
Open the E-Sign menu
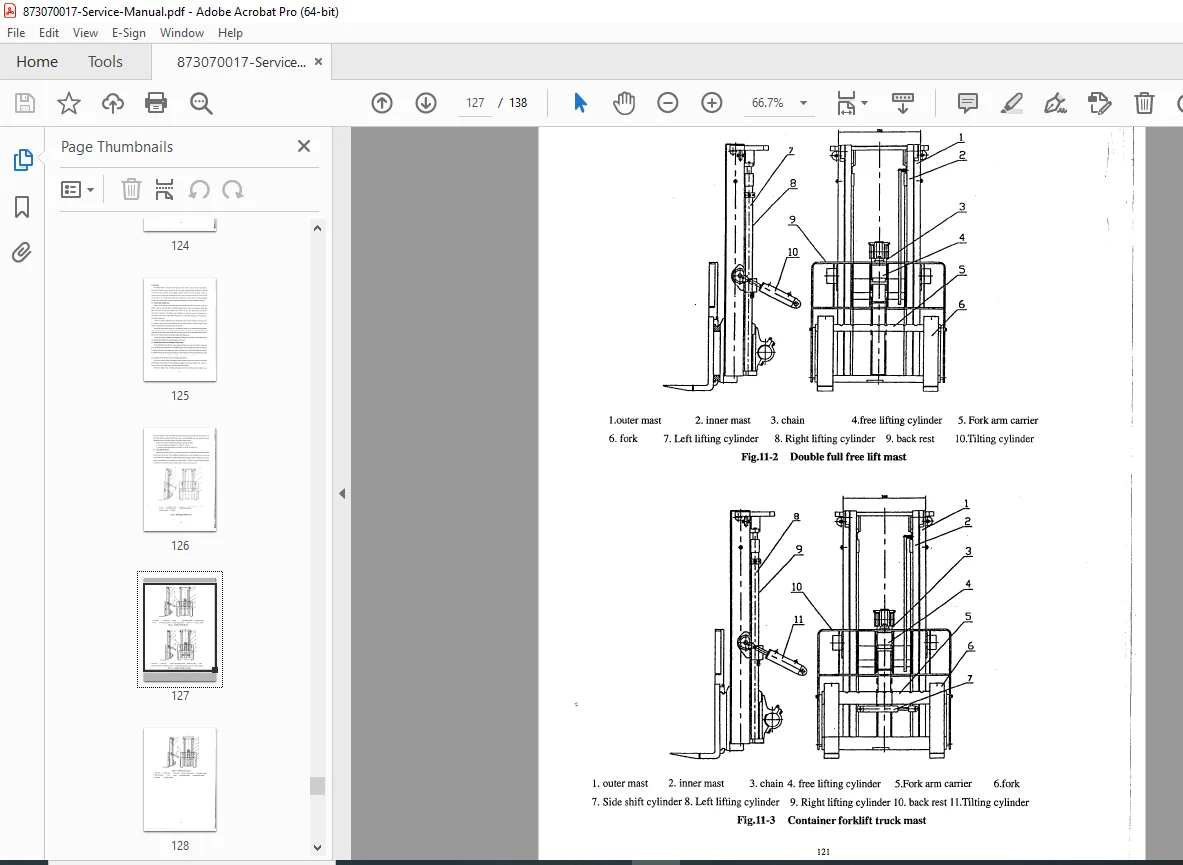pyautogui.click(x=128, y=32)
